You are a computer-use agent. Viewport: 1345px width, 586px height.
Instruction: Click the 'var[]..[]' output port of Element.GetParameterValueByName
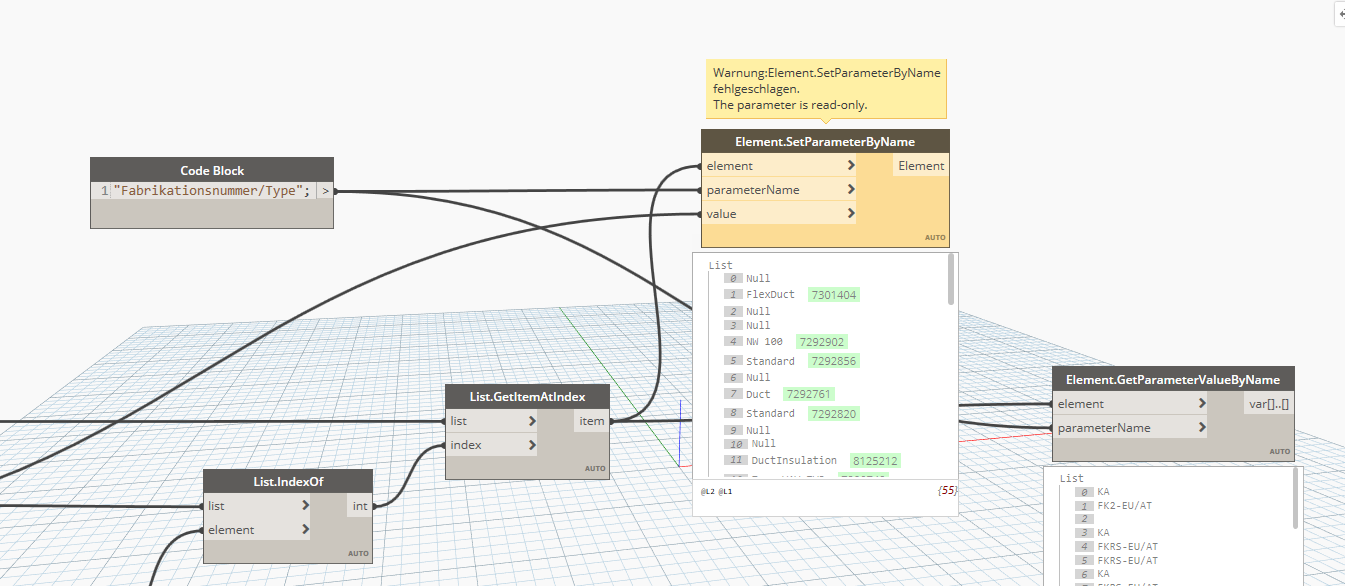pos(1269,404)
